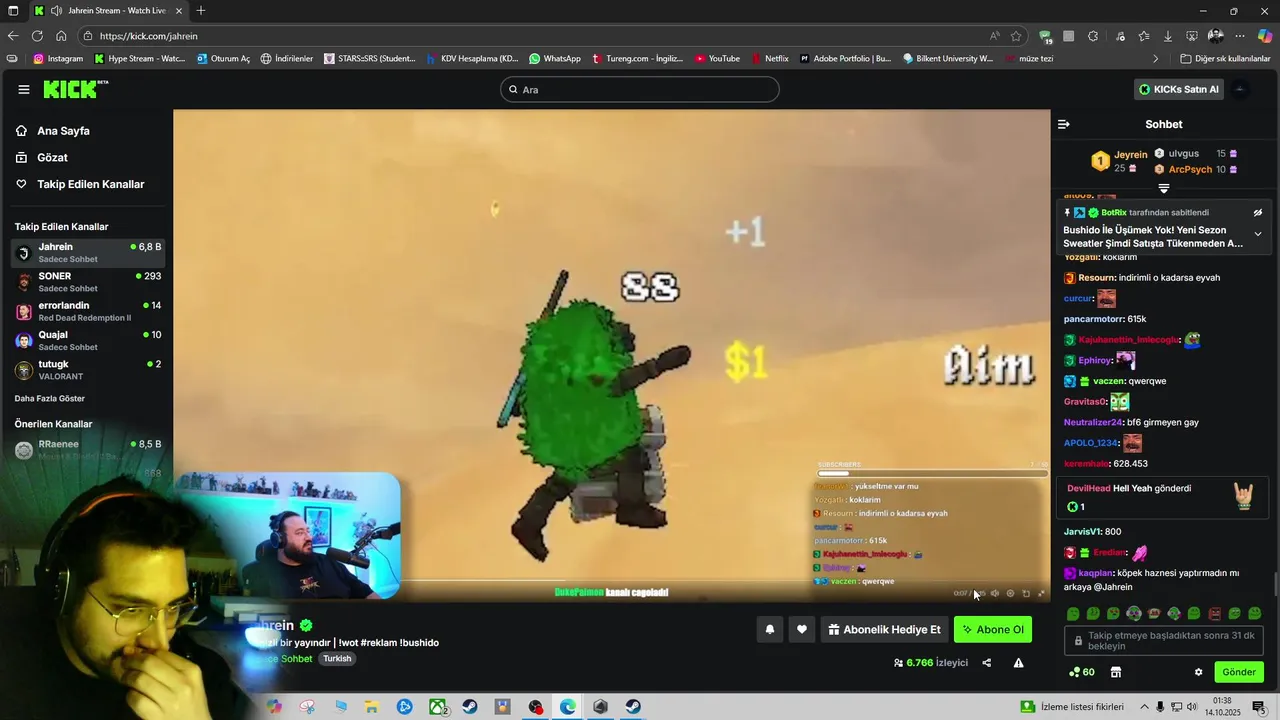Show more bookmarks chevron

coord(1156,59)
